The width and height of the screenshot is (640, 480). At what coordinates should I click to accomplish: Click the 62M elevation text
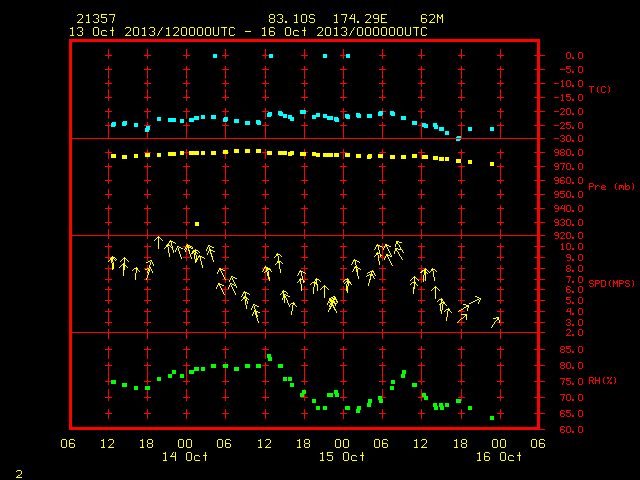[432, 19]
